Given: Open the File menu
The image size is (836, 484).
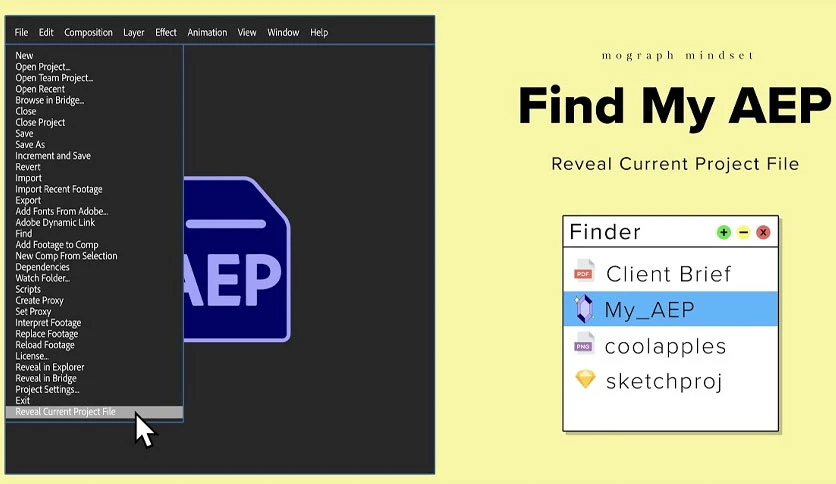Looking at the screenshot, I should tap(21, 33).
